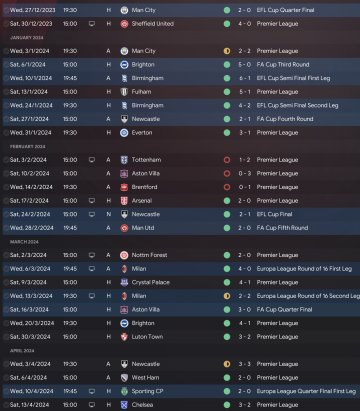Viewport: 360px width, 411px height.
Task: Tick the selection circle for Sat, 13/1/2024 fixture
Action: click(x=6, y=92)
